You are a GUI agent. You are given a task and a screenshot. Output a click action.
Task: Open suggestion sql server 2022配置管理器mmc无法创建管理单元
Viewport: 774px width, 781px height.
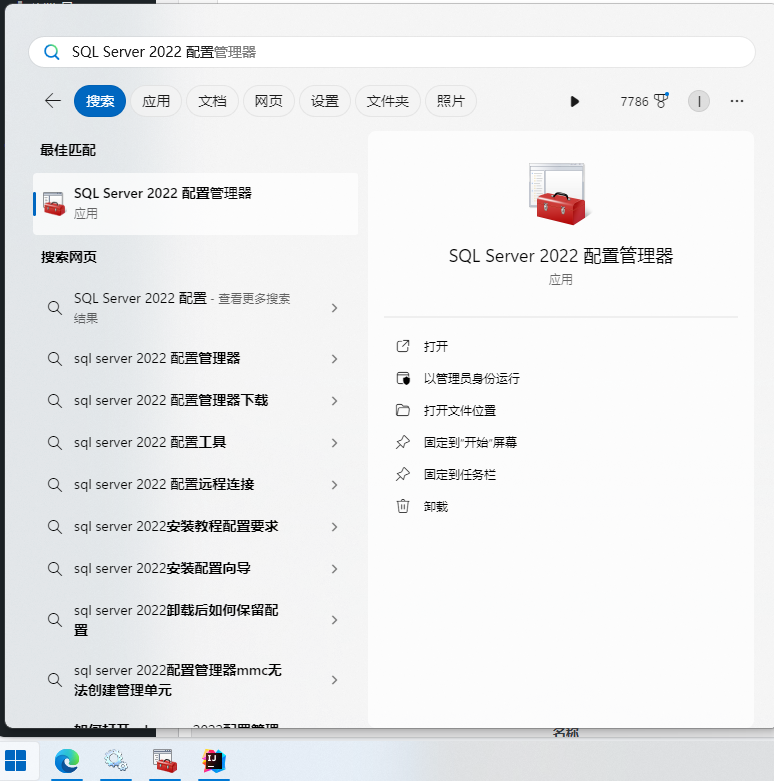coord(195,680)
